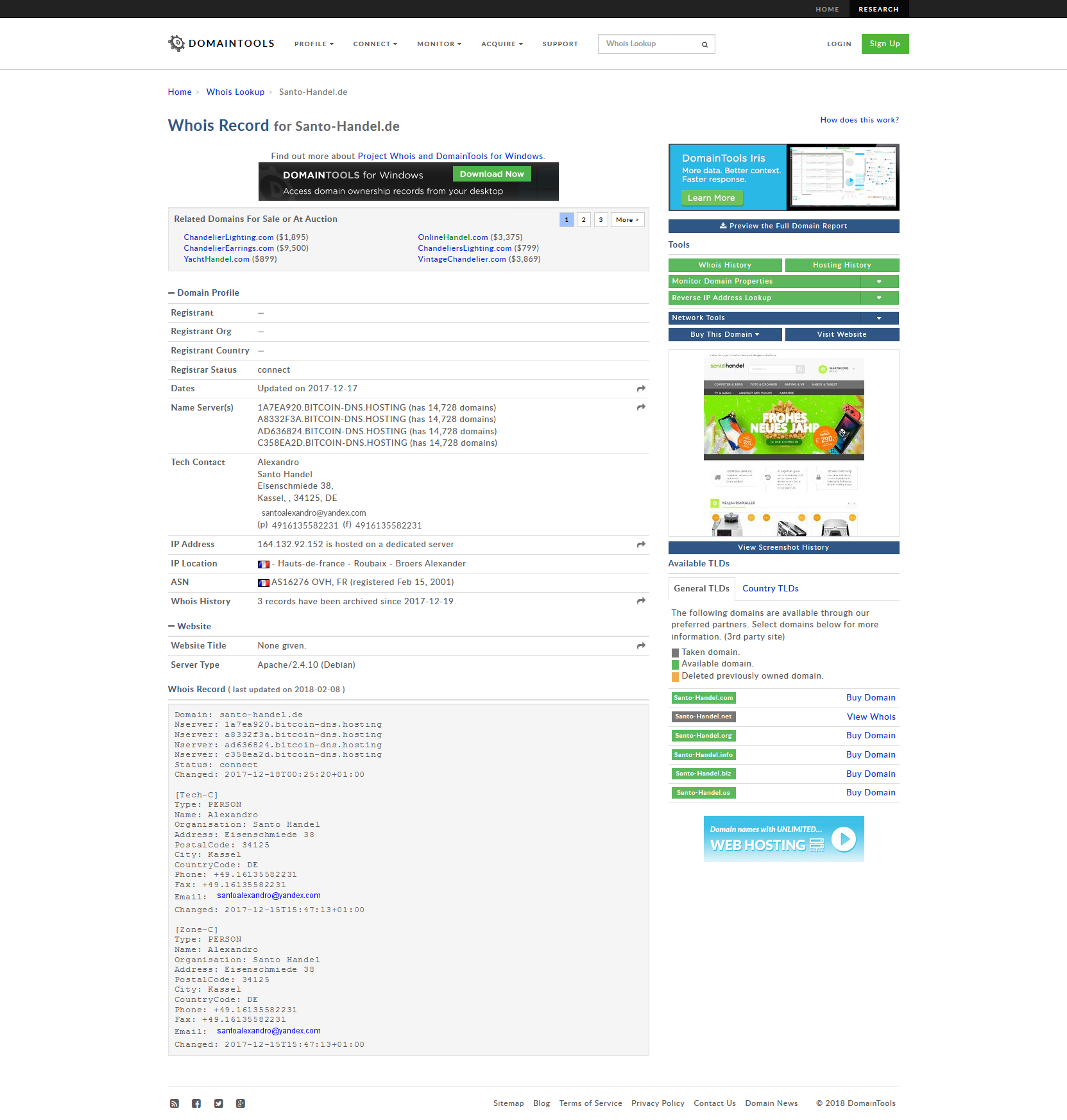
Task: Open the Buy This Domain dropdown
Action: 725,335
